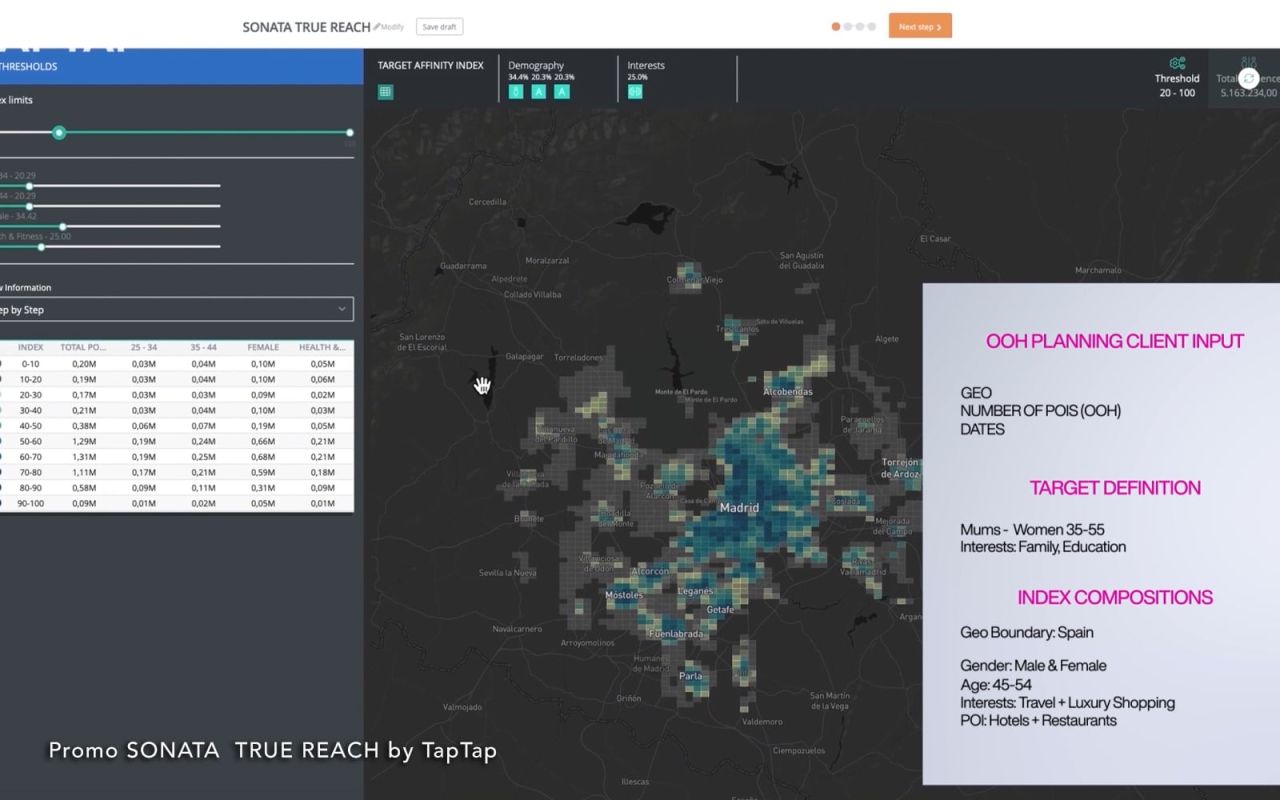Image resolution: width=1280 pixels, height=800 pixels.
Task: Select the Demography section label
Action: coord(536,65)
